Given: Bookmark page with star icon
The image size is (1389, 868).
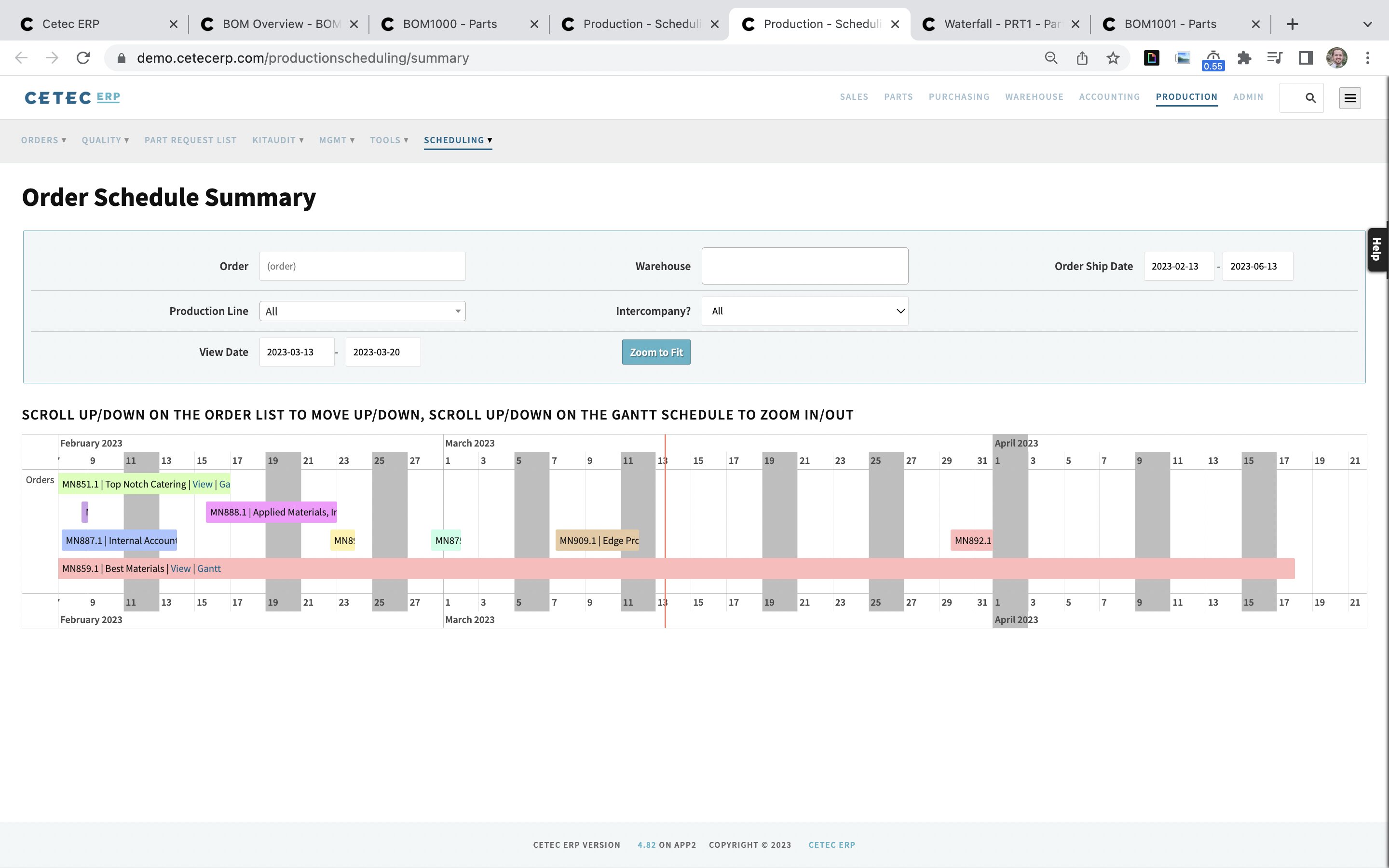Looking at the screenshot, I should click(1112, 58).
